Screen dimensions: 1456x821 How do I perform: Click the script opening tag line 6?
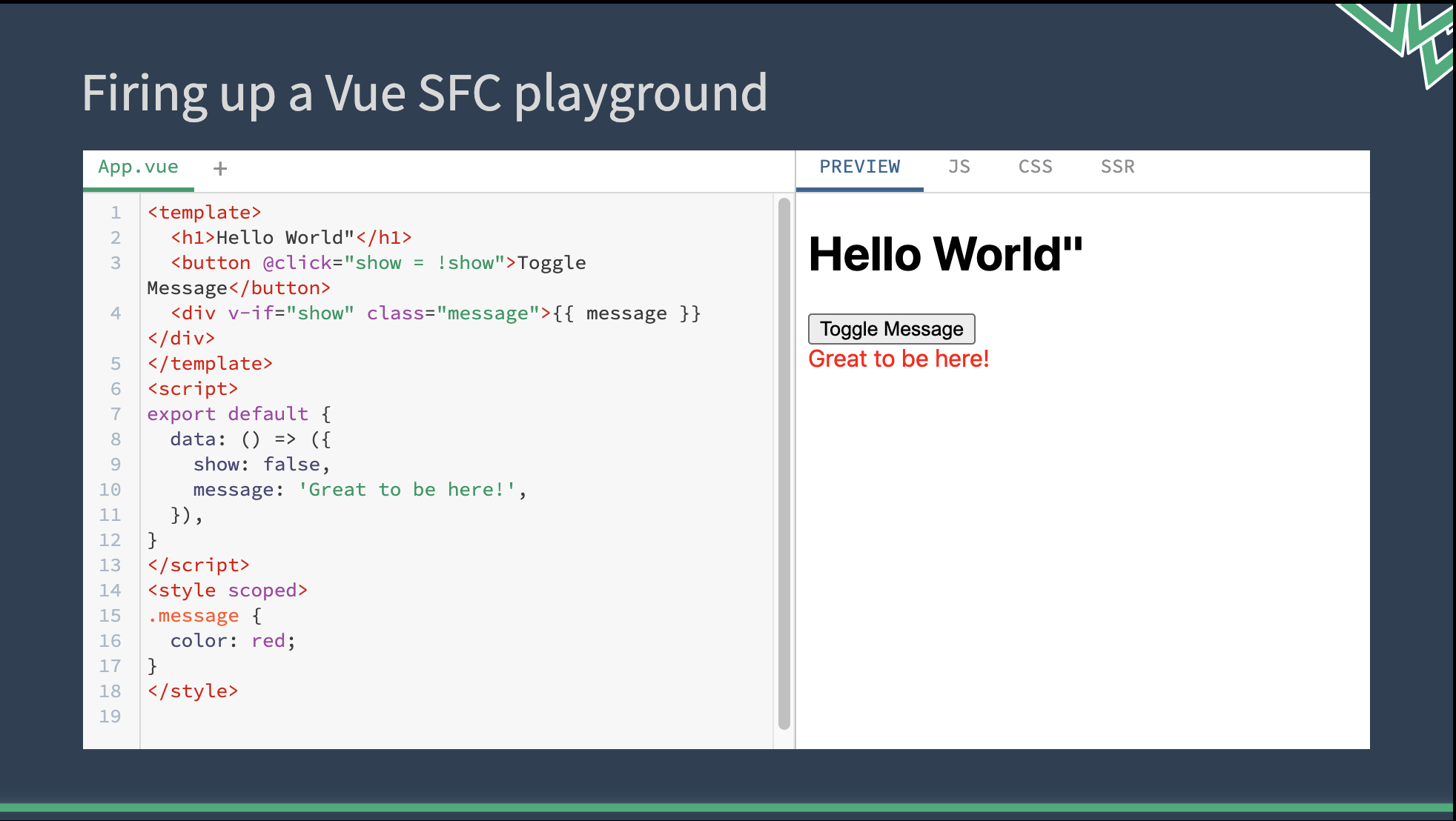tap(192, 388)
